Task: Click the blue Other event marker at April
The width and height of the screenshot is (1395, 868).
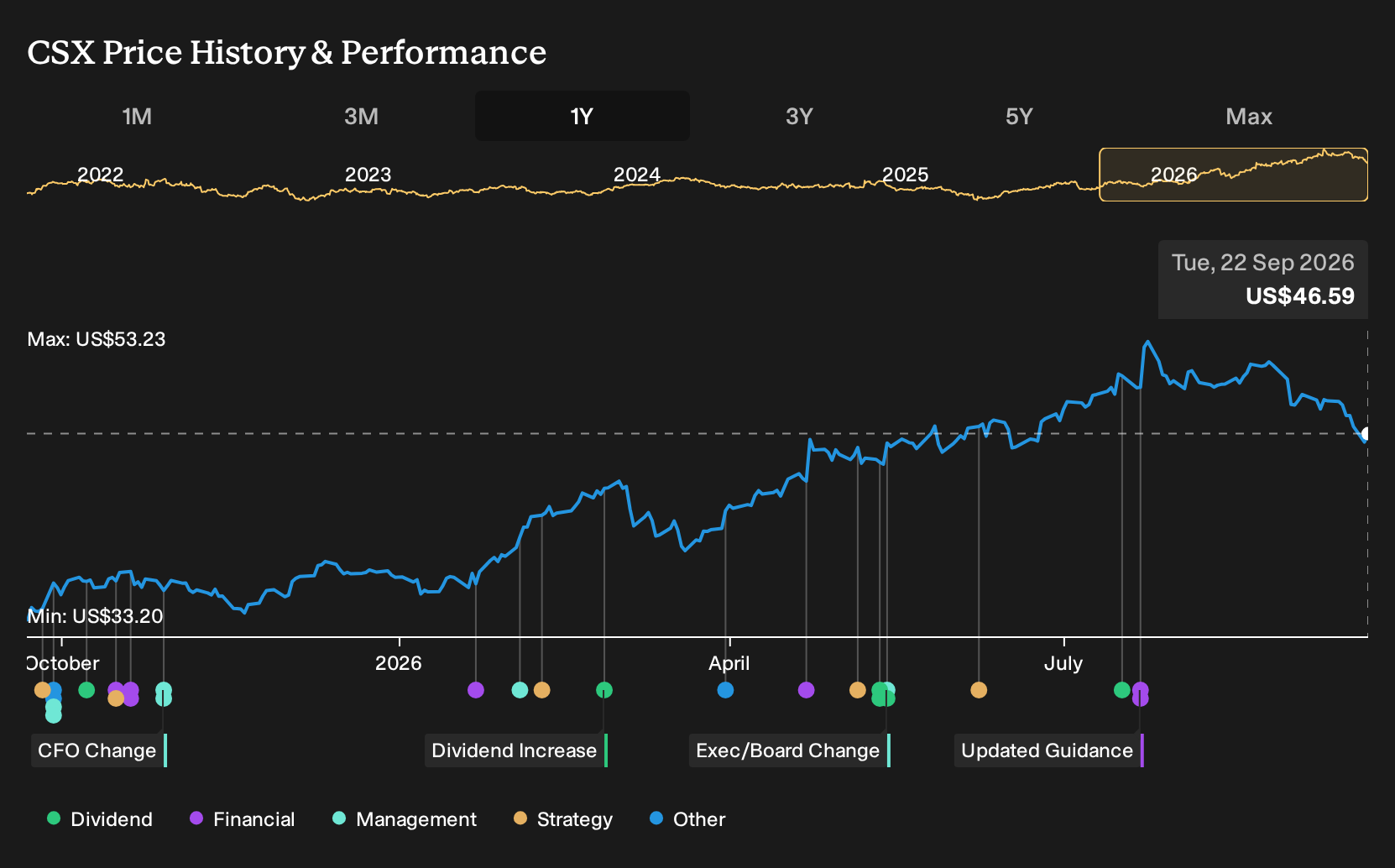Action: tap(726, 690)
